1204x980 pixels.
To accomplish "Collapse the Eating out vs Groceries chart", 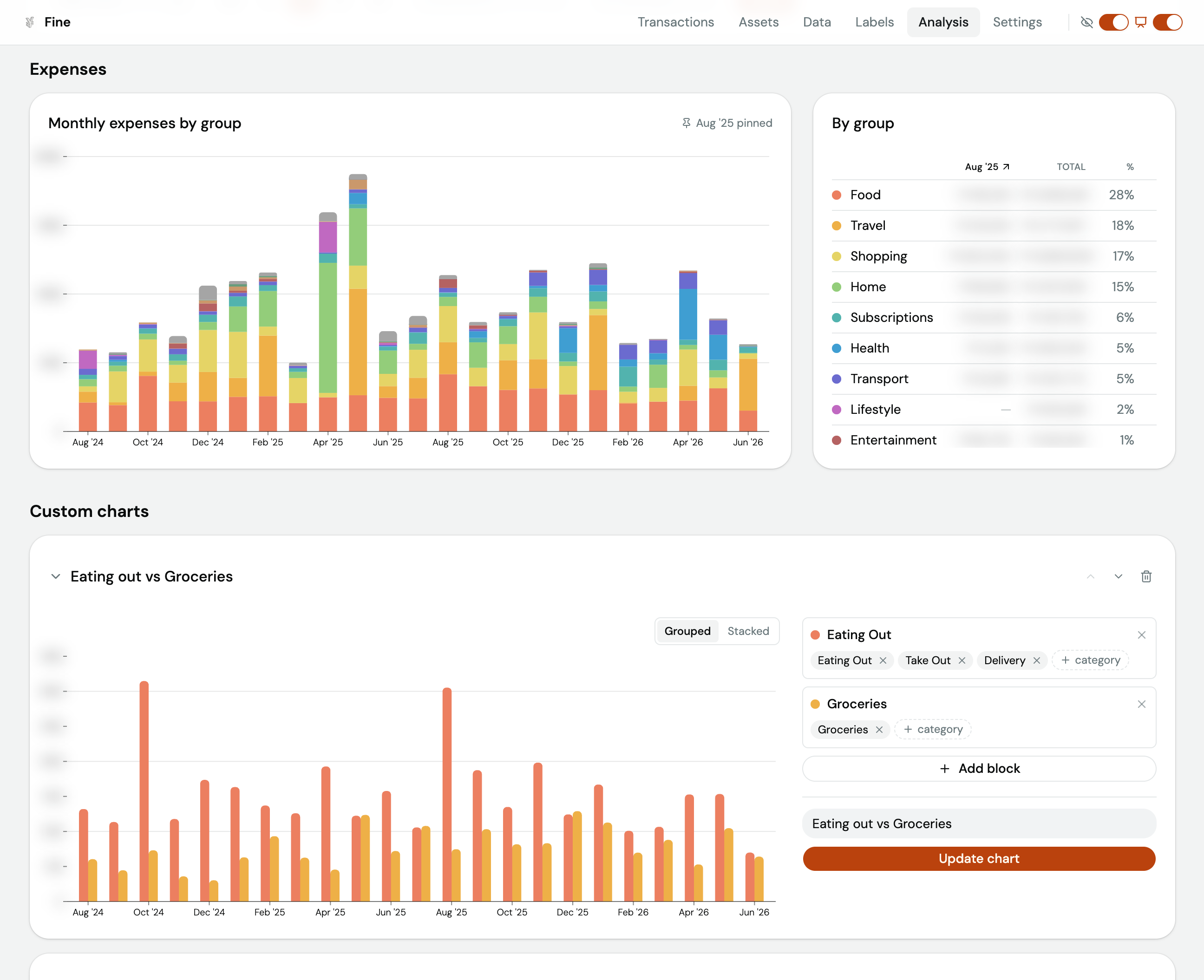I will [x=55, y=576].
